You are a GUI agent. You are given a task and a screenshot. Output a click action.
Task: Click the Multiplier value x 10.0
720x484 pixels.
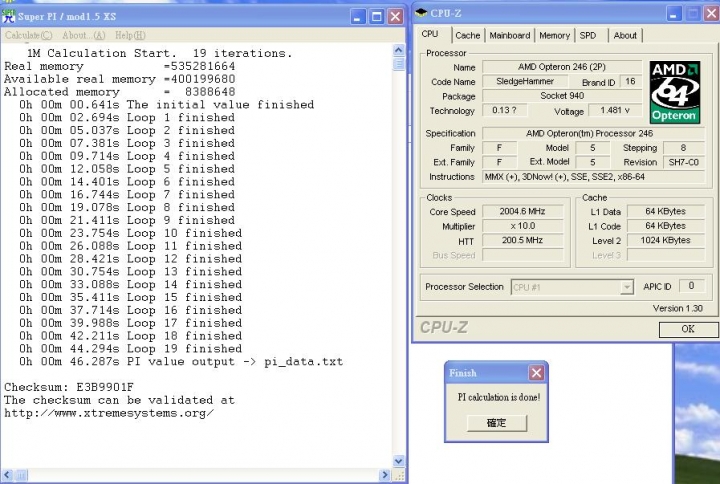click(x=523, y=226)
